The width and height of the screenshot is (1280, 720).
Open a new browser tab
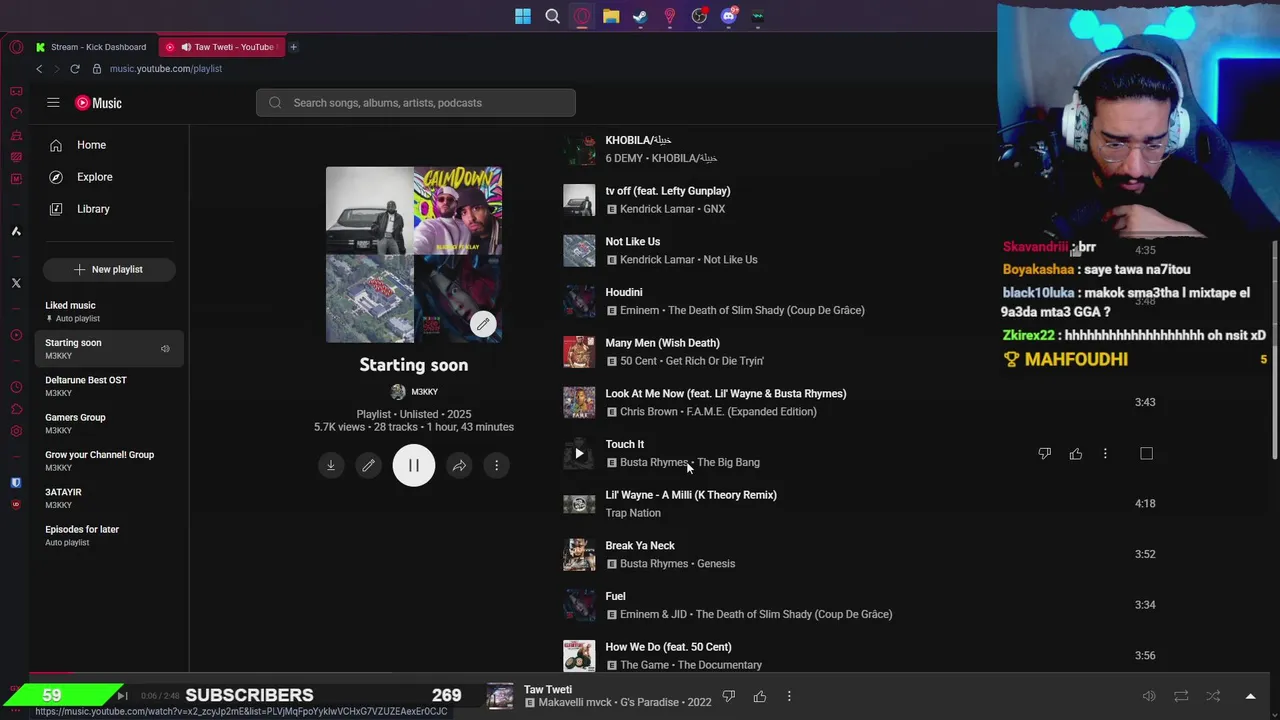tap(293, 47)
